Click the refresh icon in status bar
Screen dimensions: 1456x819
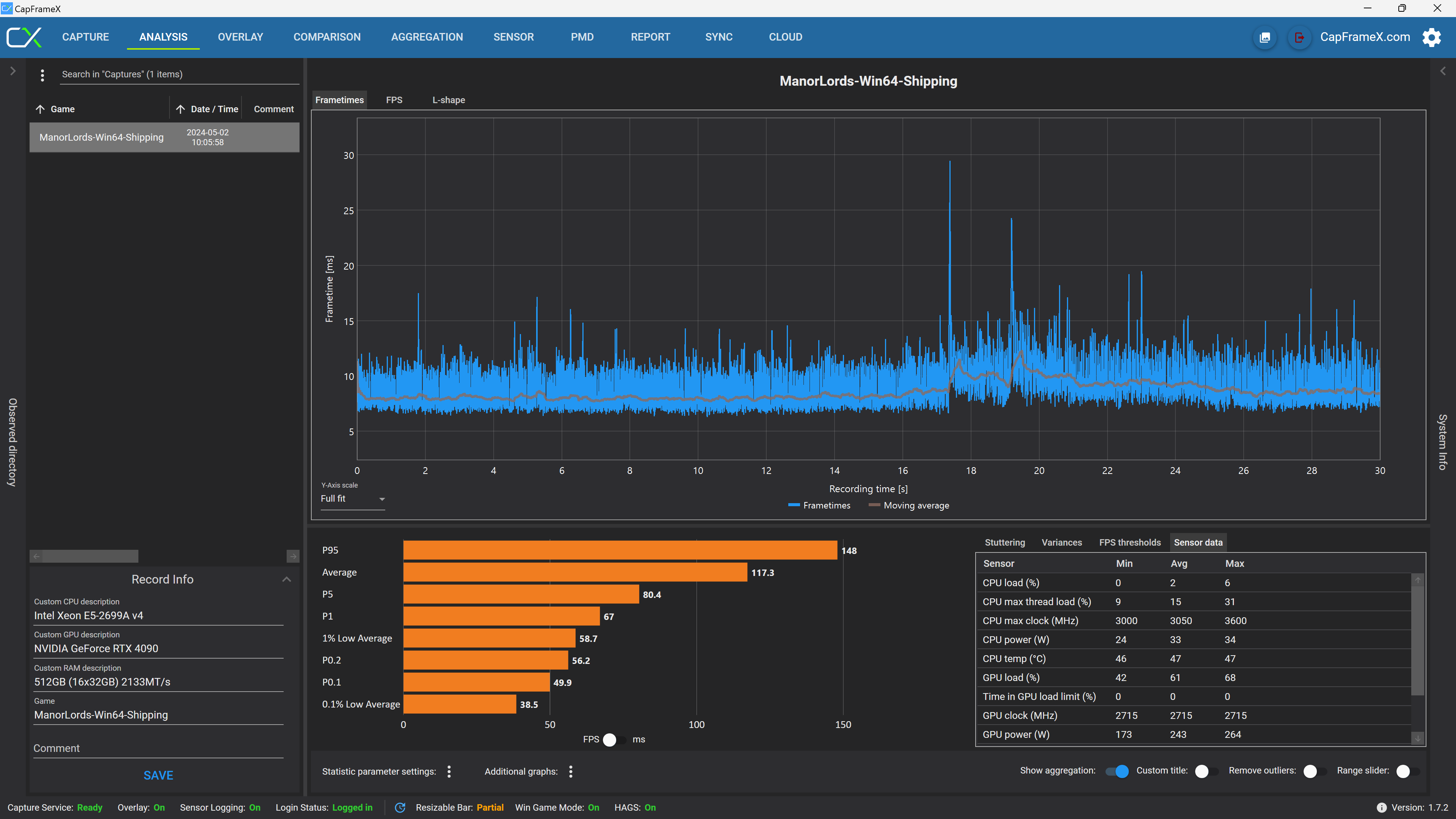400,808
